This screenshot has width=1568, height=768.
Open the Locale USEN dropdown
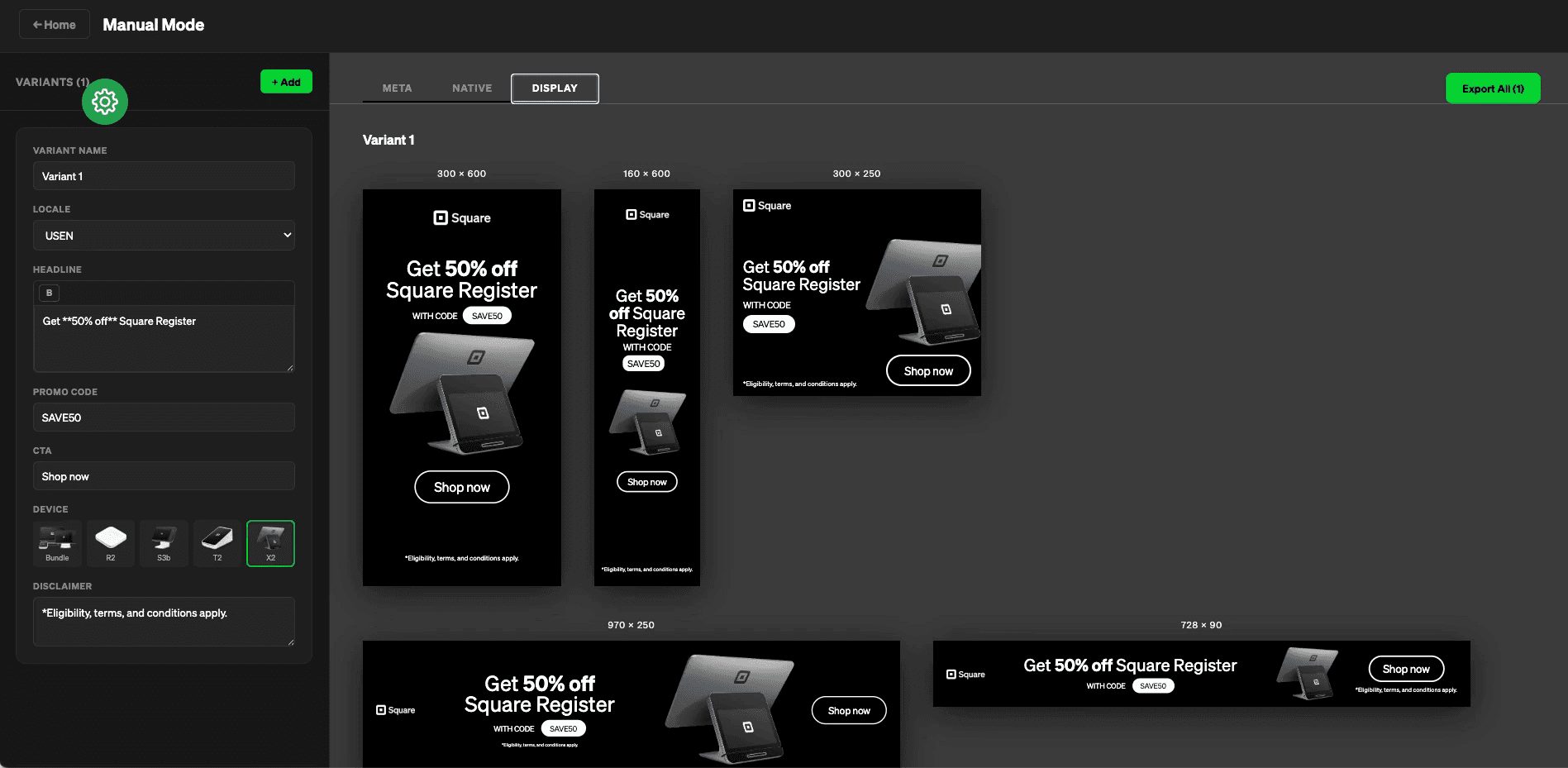coord(164,235)
